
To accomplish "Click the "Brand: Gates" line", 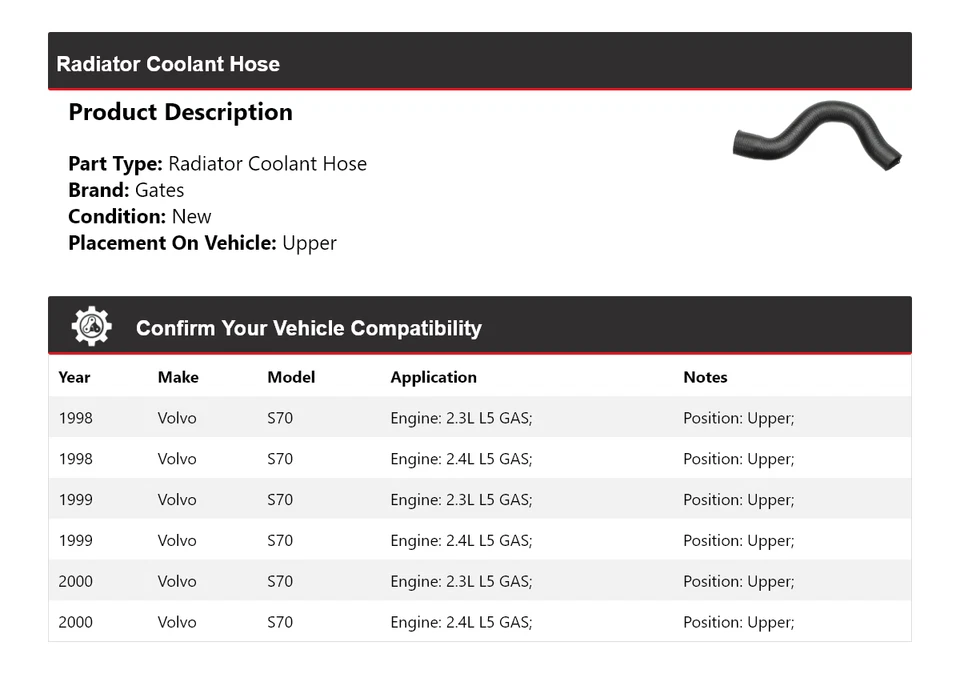I will [126, 190].
